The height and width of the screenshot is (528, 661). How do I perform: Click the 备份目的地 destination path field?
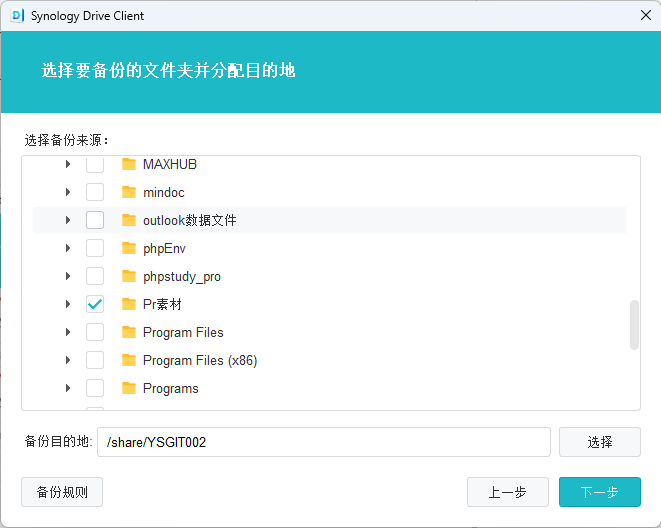pos(324,442)
